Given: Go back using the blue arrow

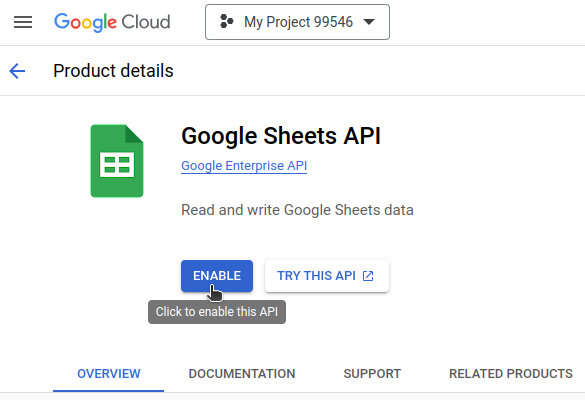Looking at the screenshot, I should click(17, 71).
